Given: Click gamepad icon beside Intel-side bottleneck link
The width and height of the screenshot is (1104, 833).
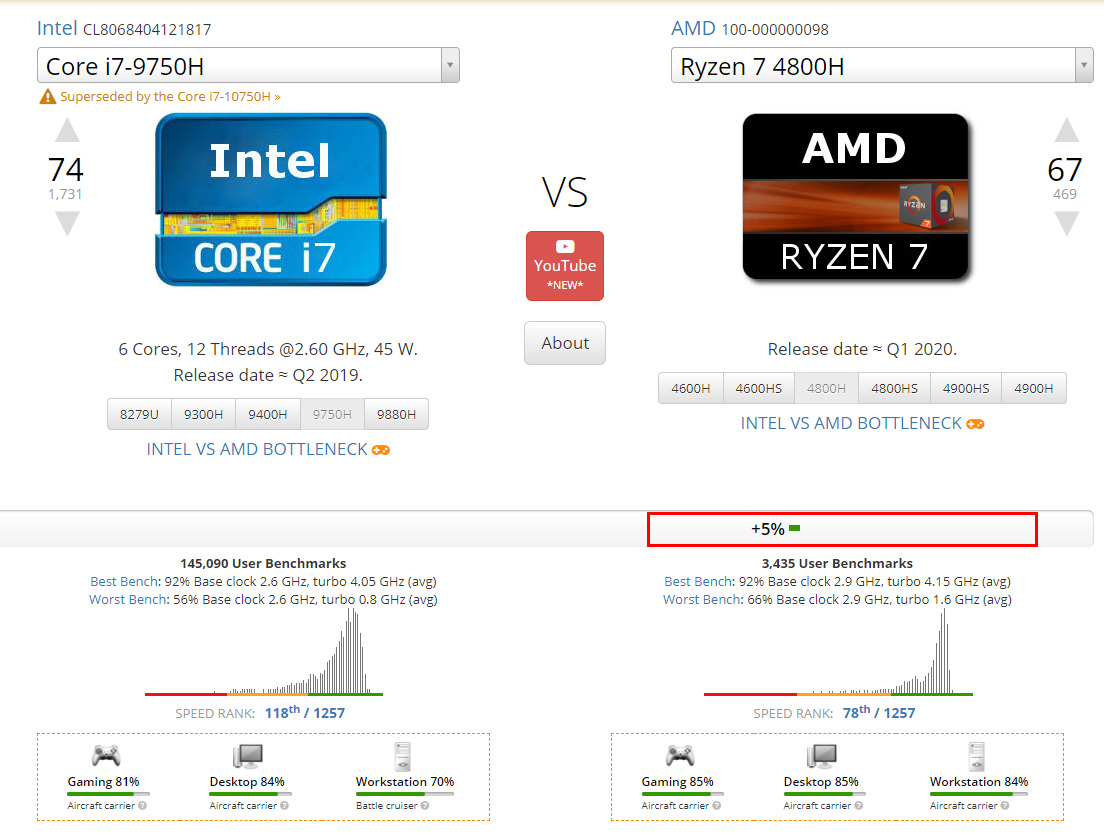Looking at the screenshot, I should 381,450.
